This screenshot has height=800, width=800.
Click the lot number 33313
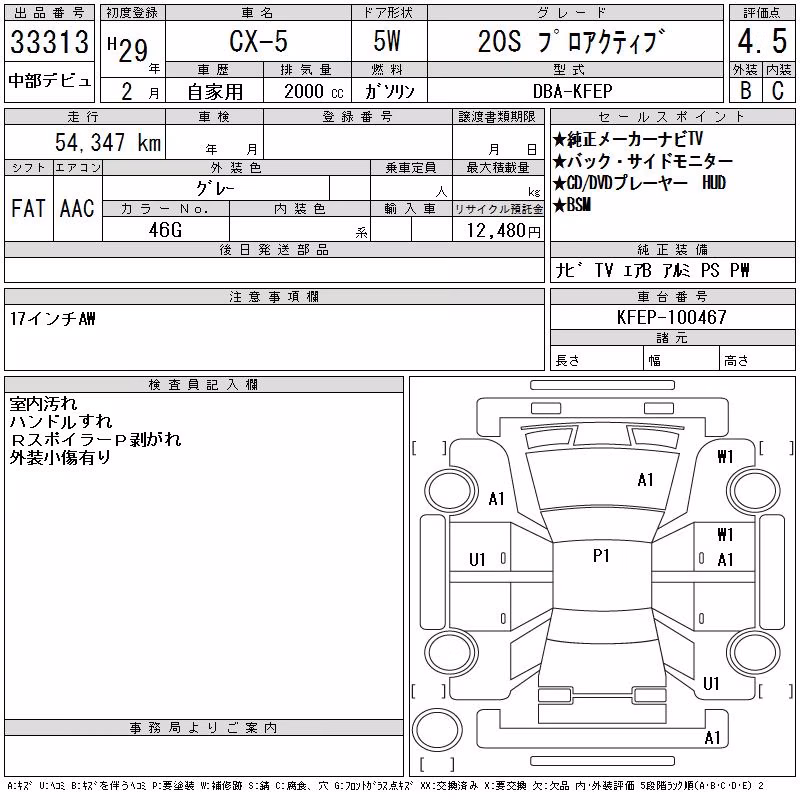[49, 42]
